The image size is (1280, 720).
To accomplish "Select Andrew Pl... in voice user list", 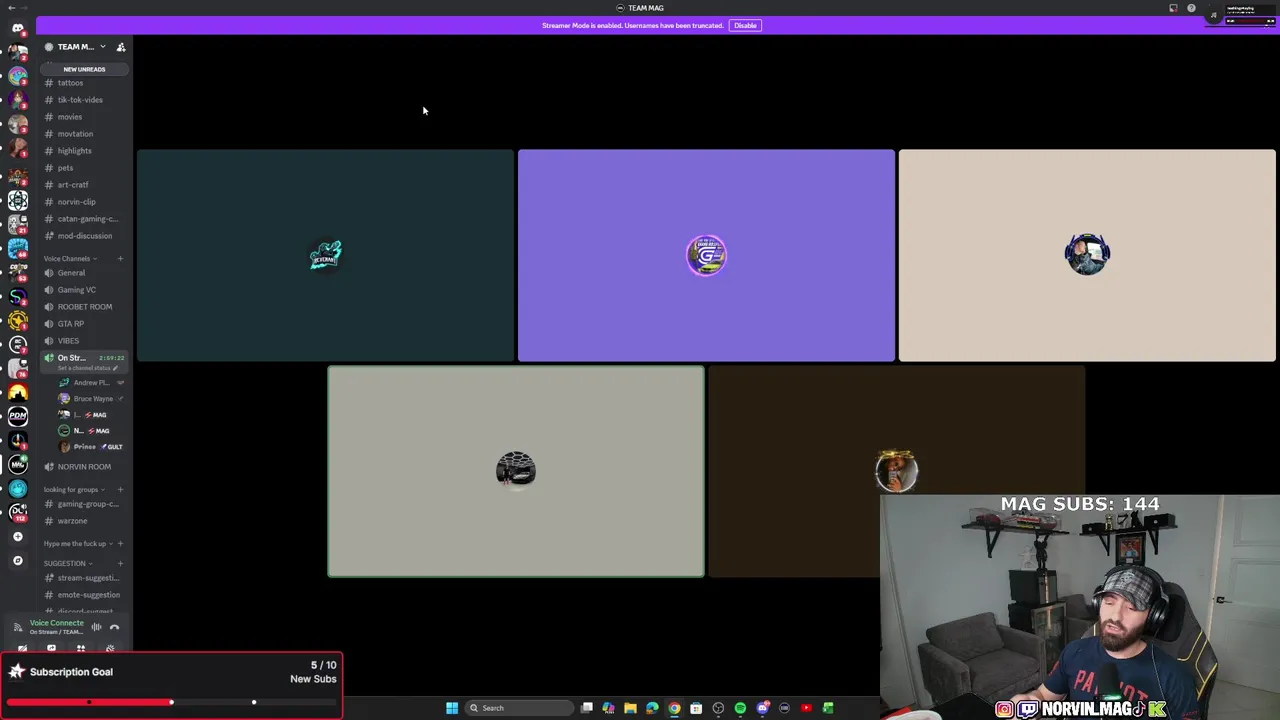I will pos(90,383).
